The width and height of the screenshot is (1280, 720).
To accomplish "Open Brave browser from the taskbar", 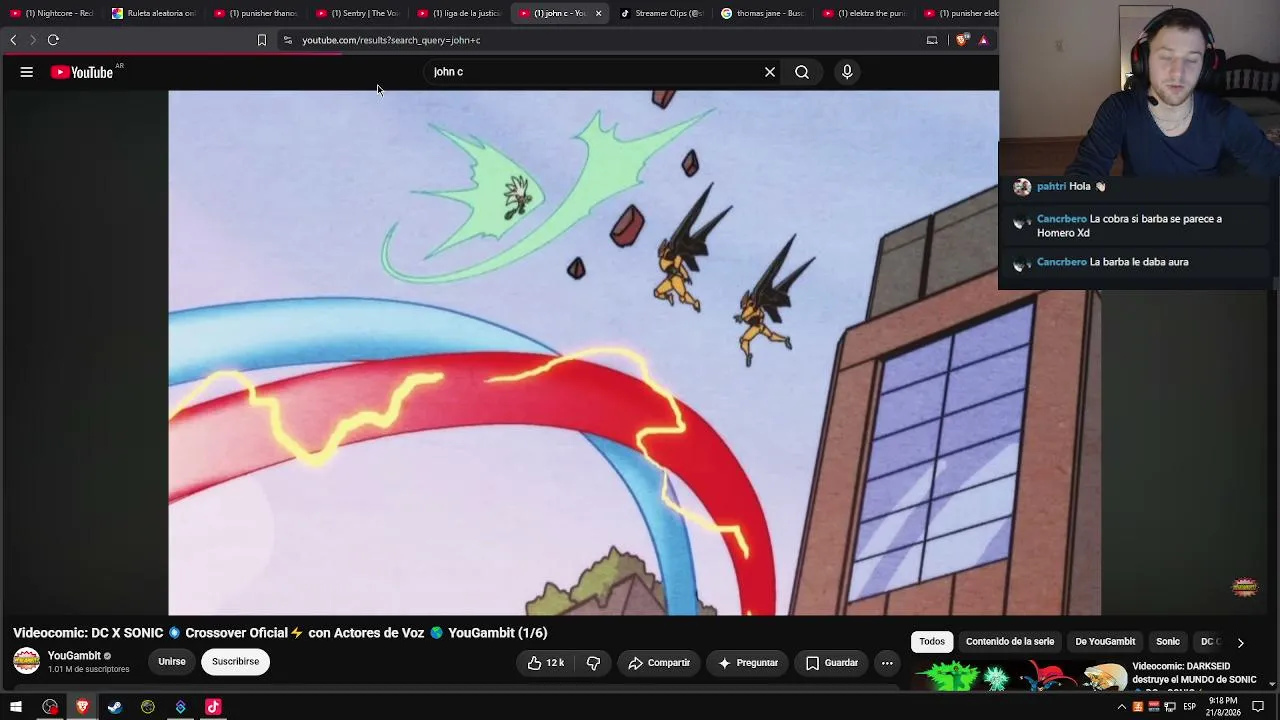I will pos(82,707).
